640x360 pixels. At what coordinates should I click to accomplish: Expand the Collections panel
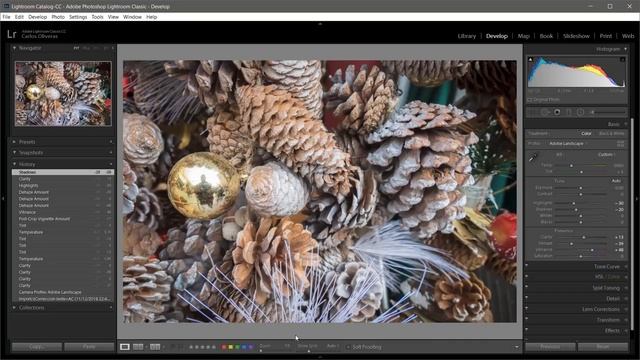14,308
